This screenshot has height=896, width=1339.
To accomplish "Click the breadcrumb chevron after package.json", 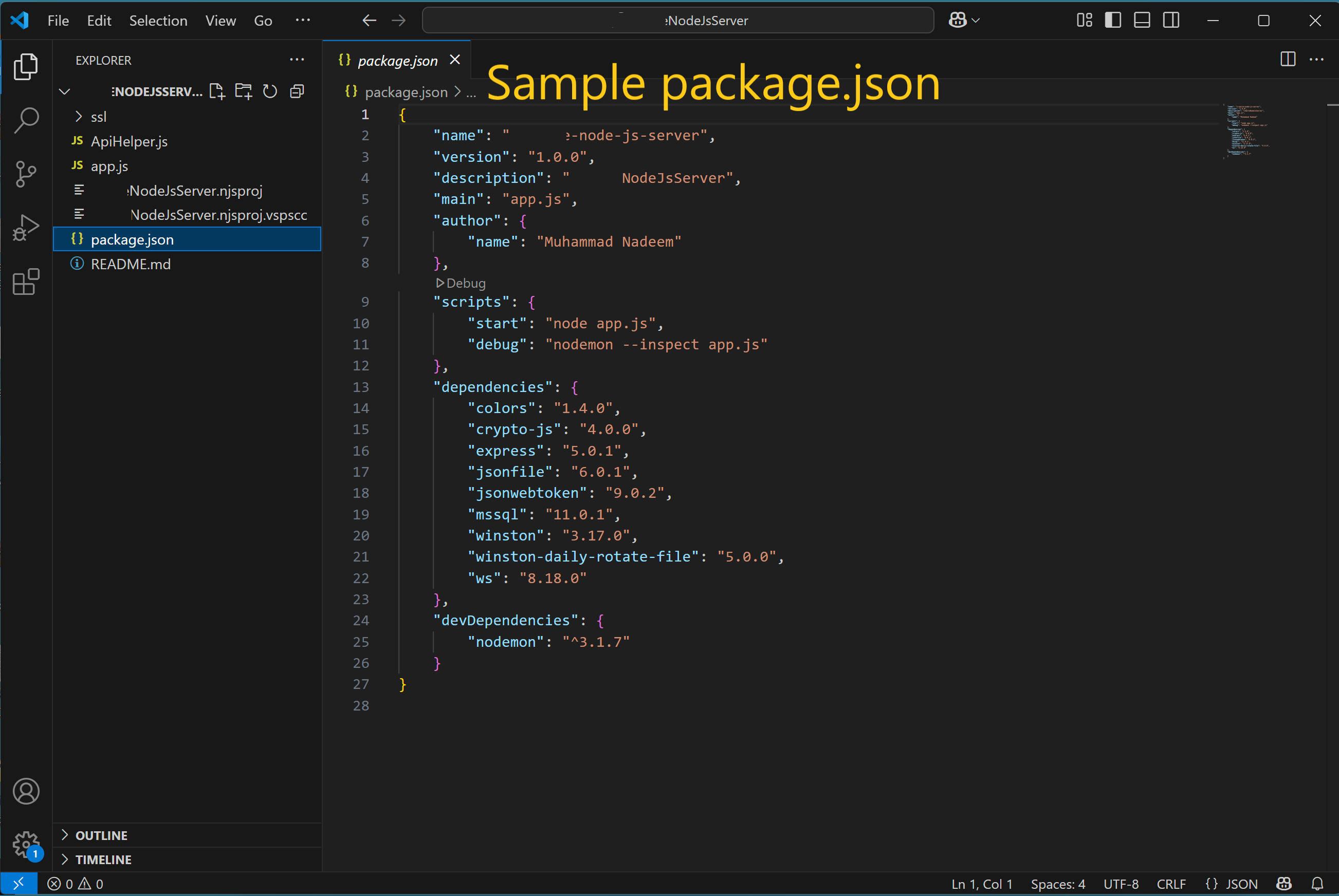I will [x=457, y=92].
